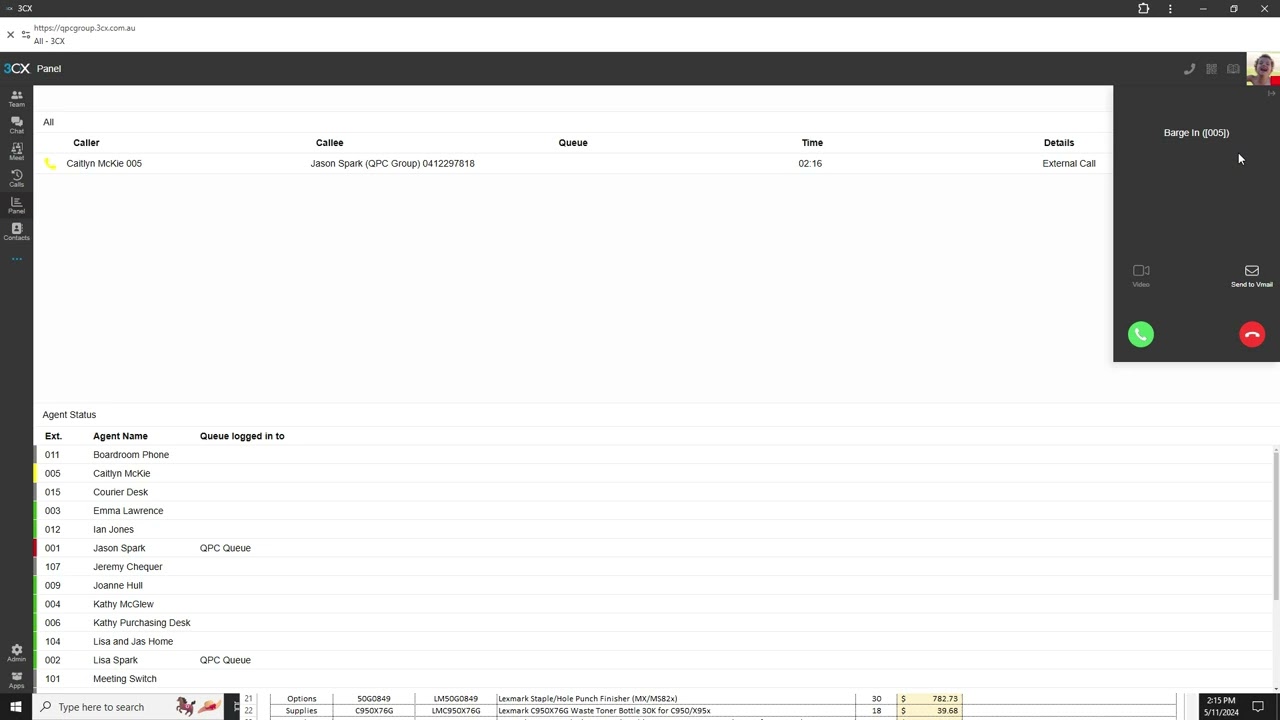
Task: Click Jason Spark in Agent Status list
Action: point(119,548)
